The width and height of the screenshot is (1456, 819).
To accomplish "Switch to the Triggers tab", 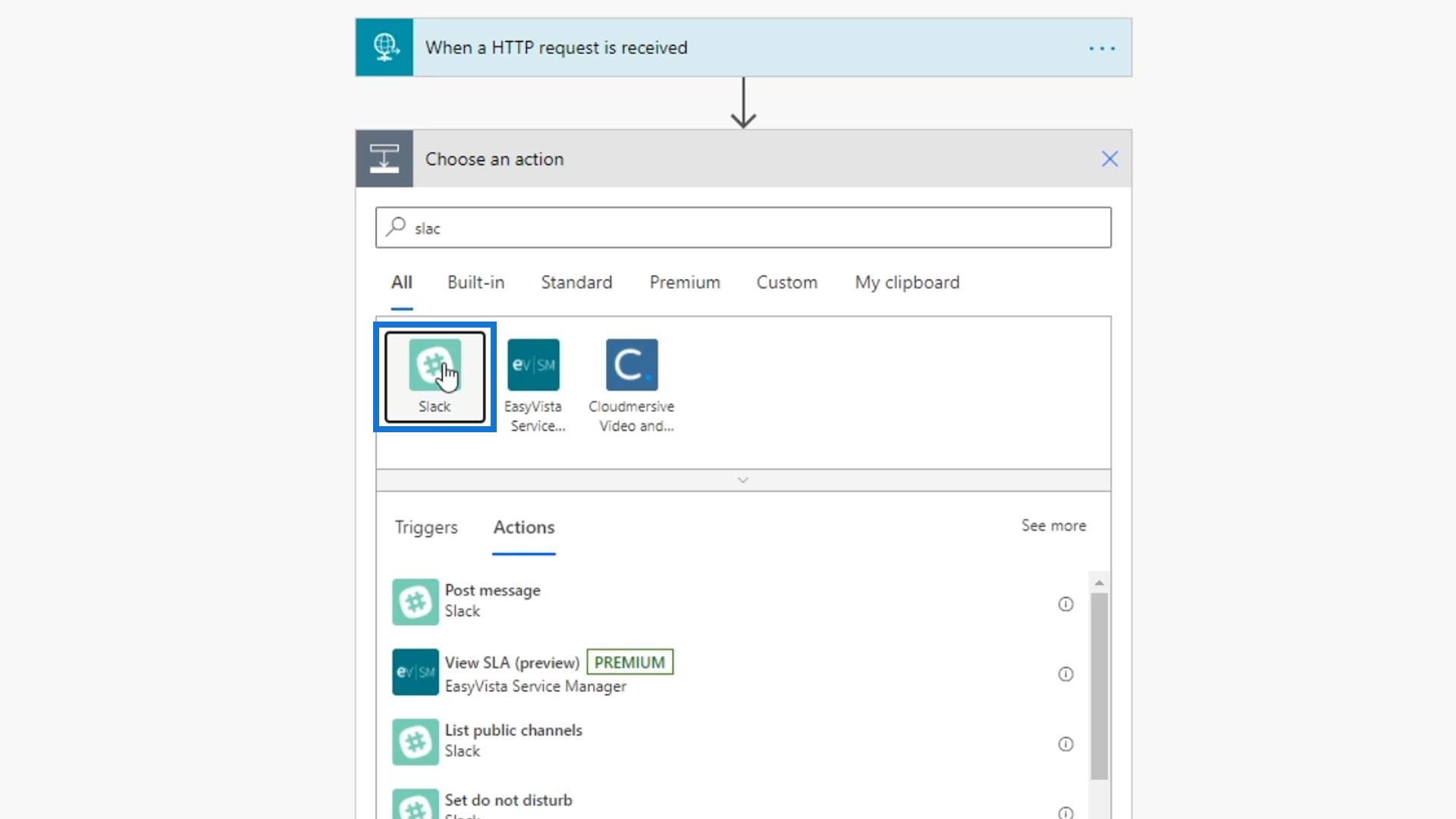I will 426,528.
